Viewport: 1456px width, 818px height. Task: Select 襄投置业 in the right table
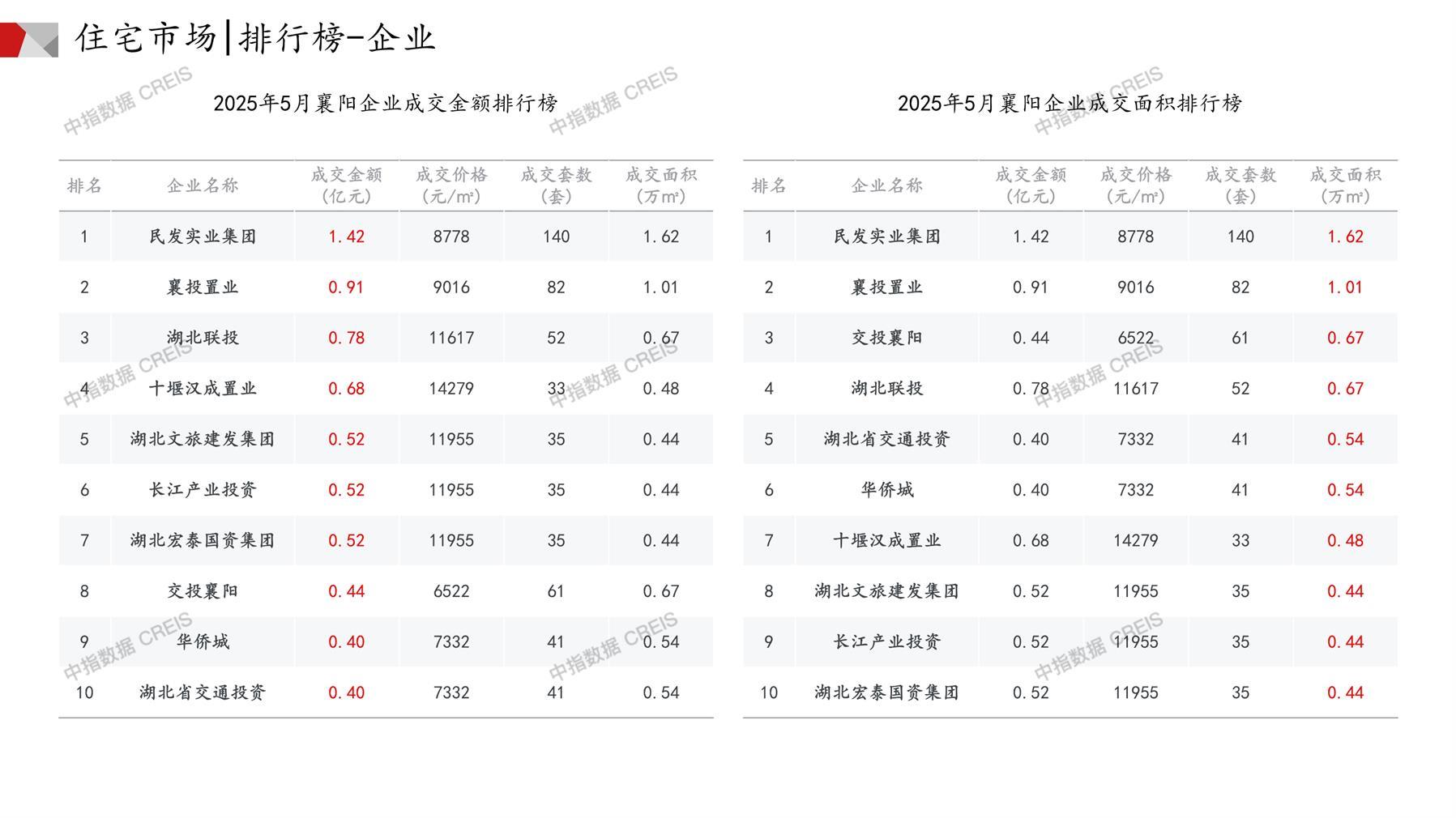(886, 288)
